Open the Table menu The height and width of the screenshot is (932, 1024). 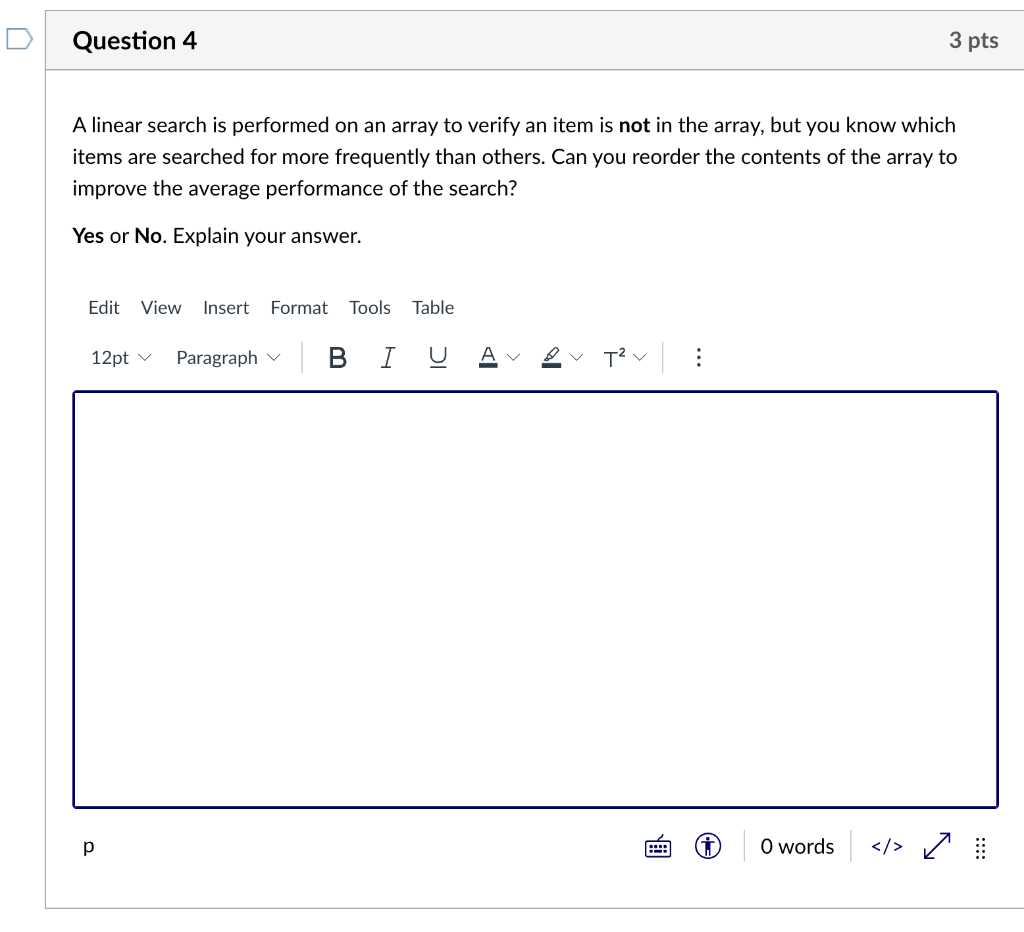[432, 307]
